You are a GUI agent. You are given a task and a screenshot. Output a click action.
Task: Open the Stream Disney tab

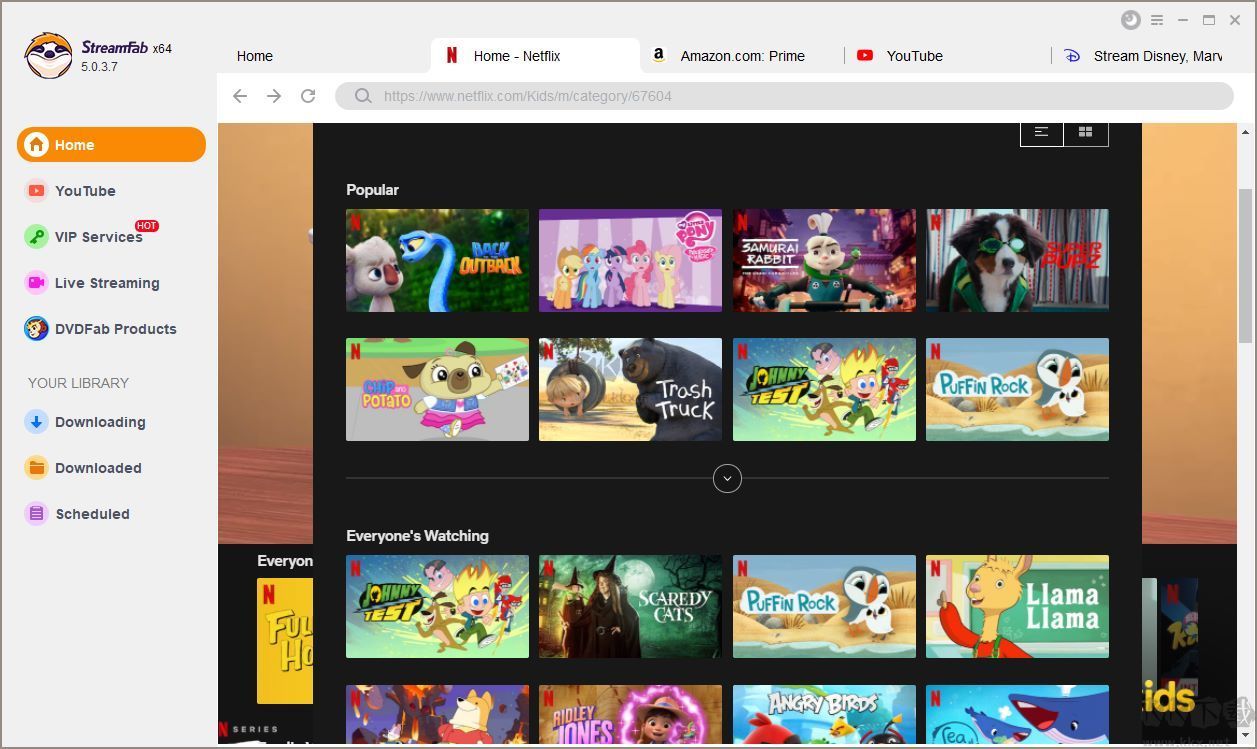[x=1156, y=56]
